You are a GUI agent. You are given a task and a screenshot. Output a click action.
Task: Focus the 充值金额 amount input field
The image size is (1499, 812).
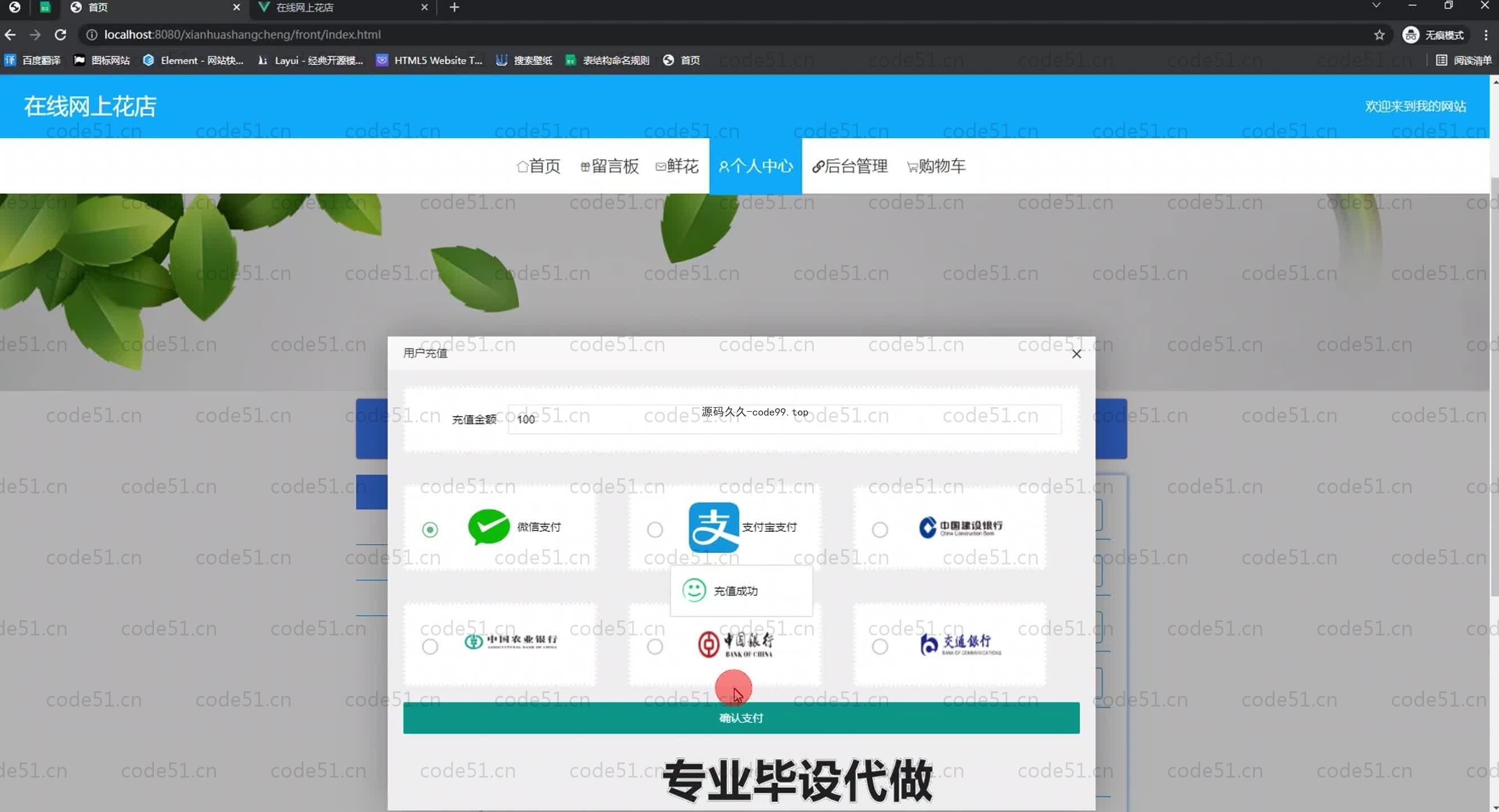[784, 419]
